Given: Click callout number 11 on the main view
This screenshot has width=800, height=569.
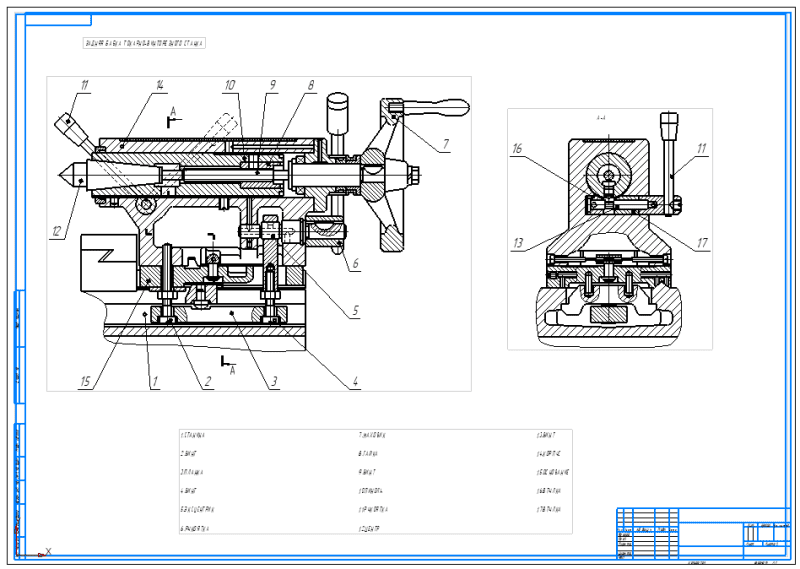Looking at the screenshot, I should click(84, 85).
